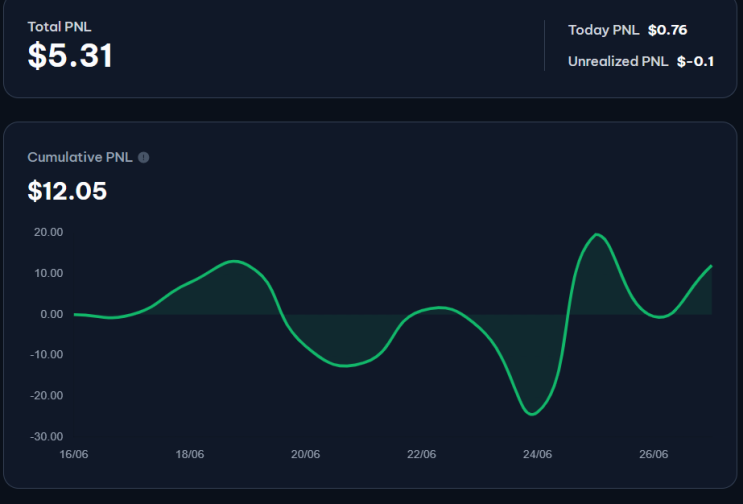Viewport: 743px width, 504px height.
Task: Click the -30.00 y-axis label
Action: pyautogui.click(x=46, y=436)
